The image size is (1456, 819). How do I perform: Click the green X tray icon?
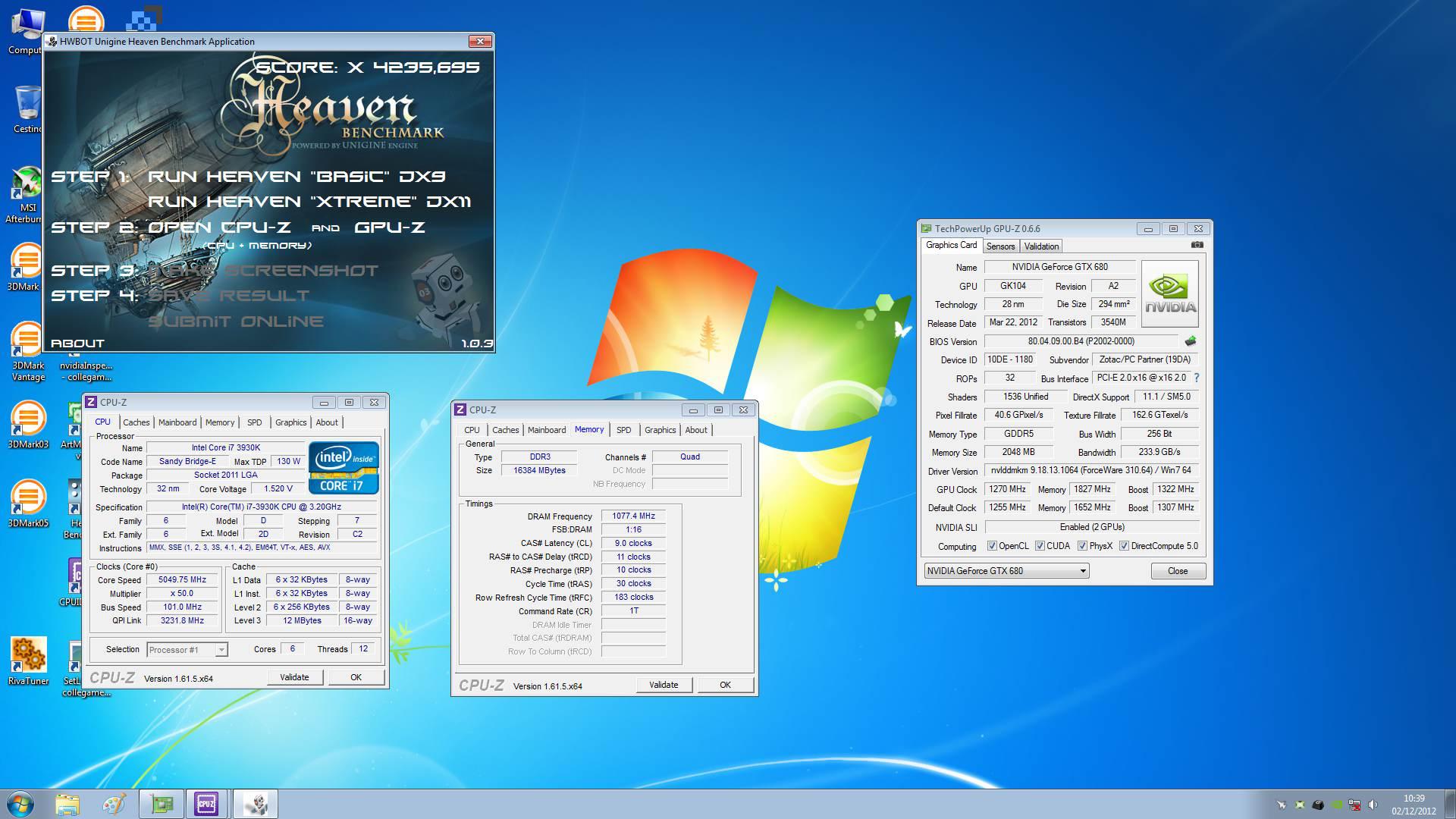pos(1300,805)
